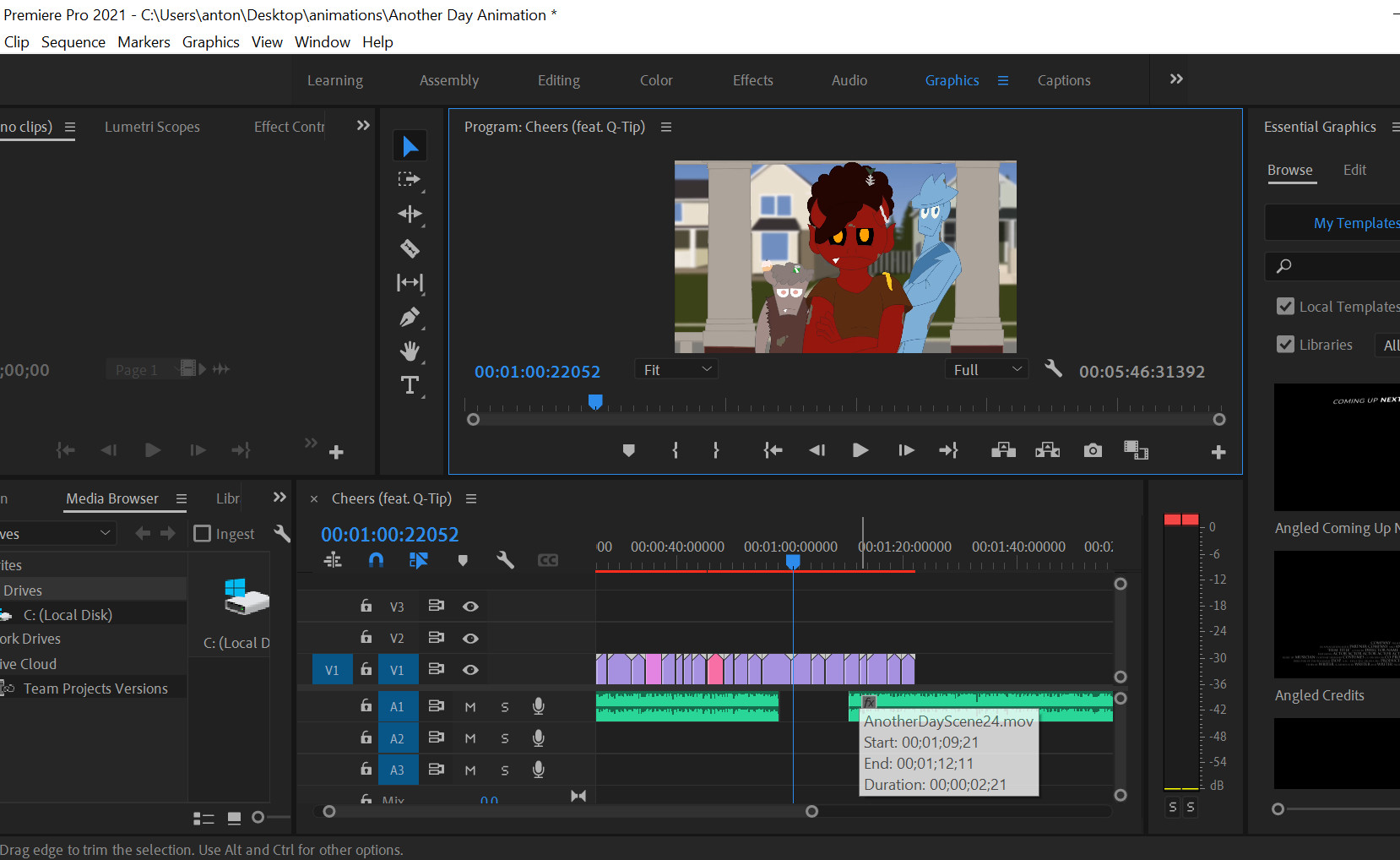Select the Razor tool

(x=410, y=248)
